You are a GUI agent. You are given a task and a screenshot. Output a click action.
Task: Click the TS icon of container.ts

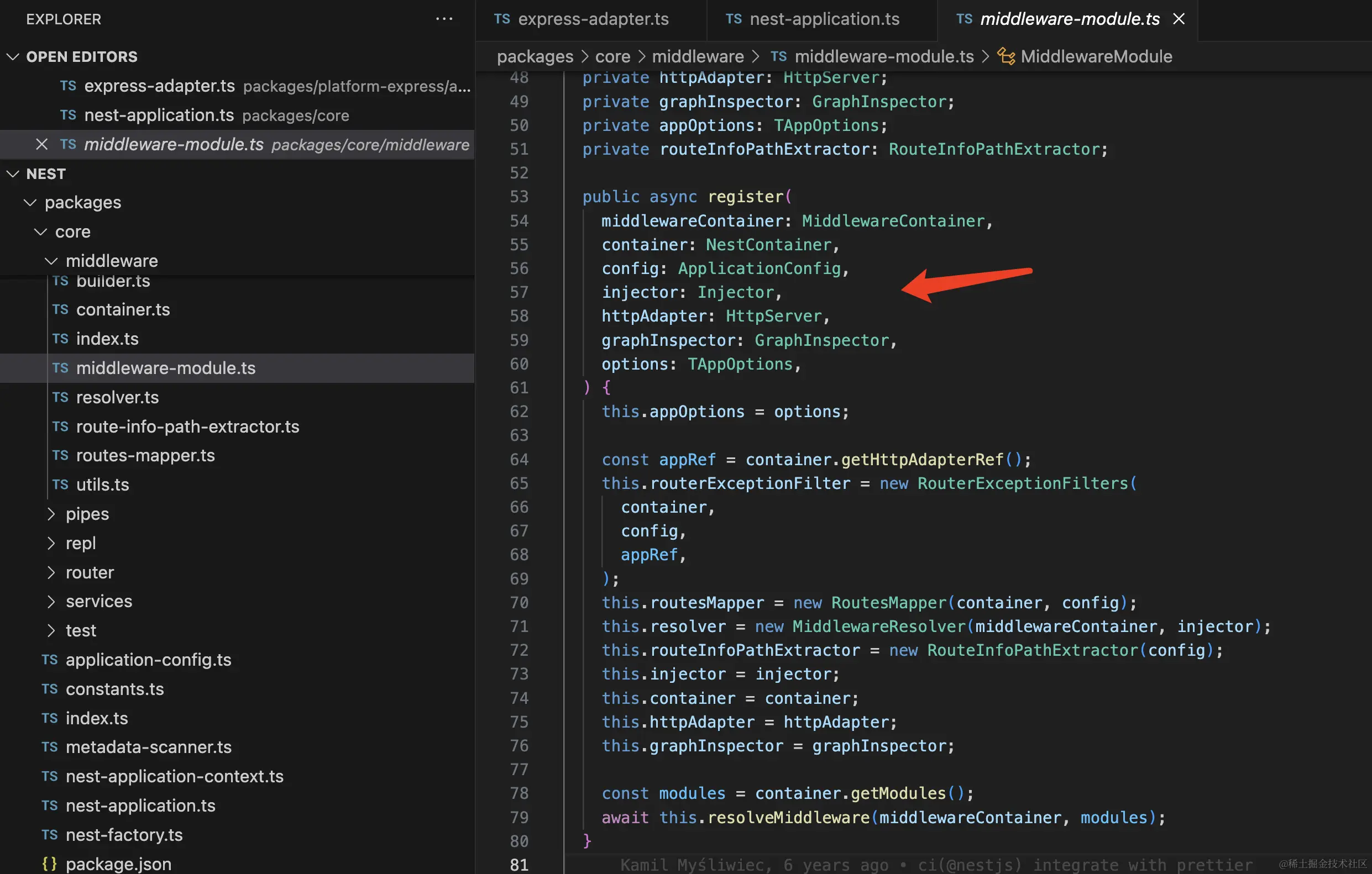pyautogui.click(x=60, y=310)
